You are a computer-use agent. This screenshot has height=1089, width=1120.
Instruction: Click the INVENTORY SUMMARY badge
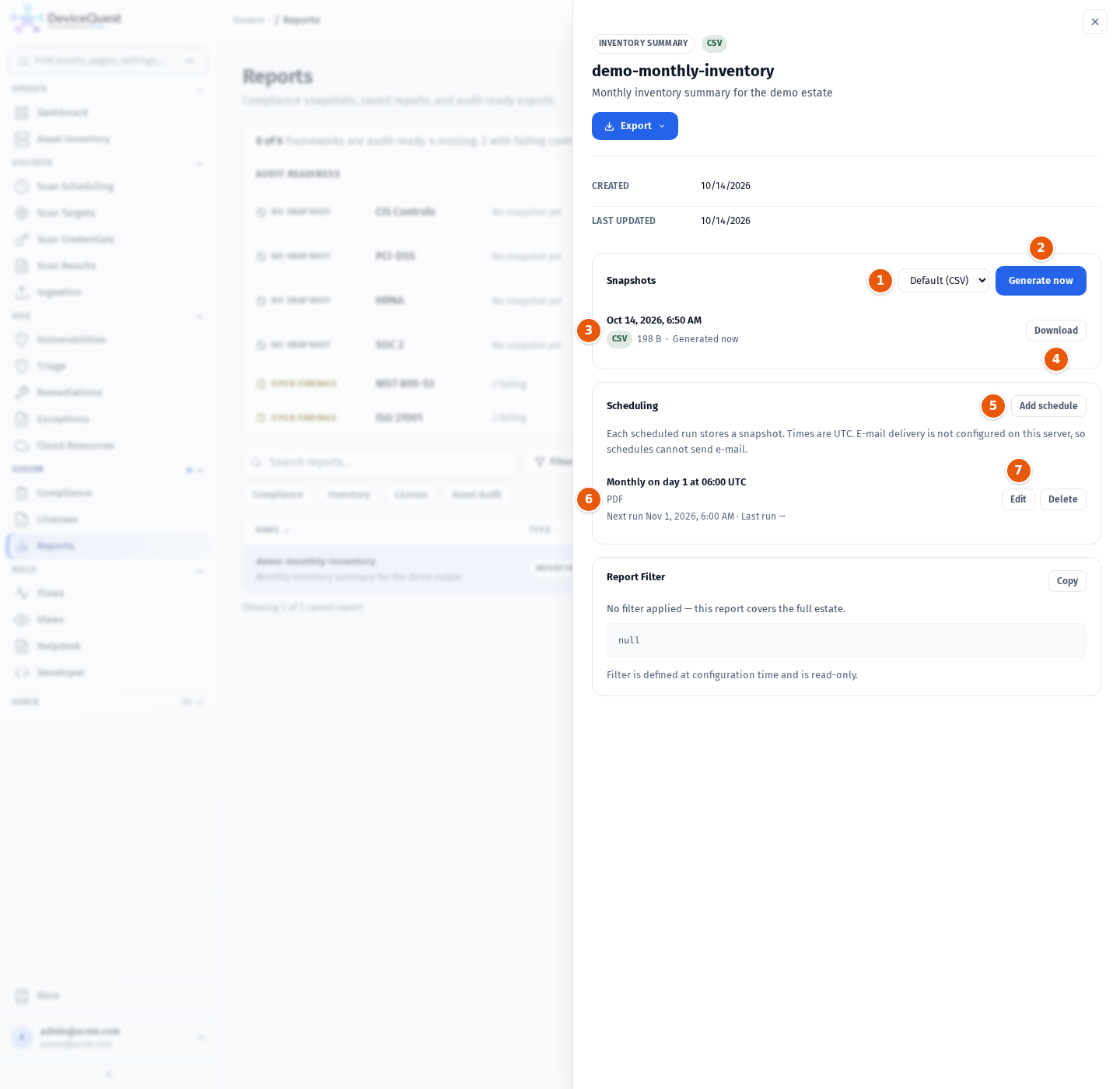point(643,44)
